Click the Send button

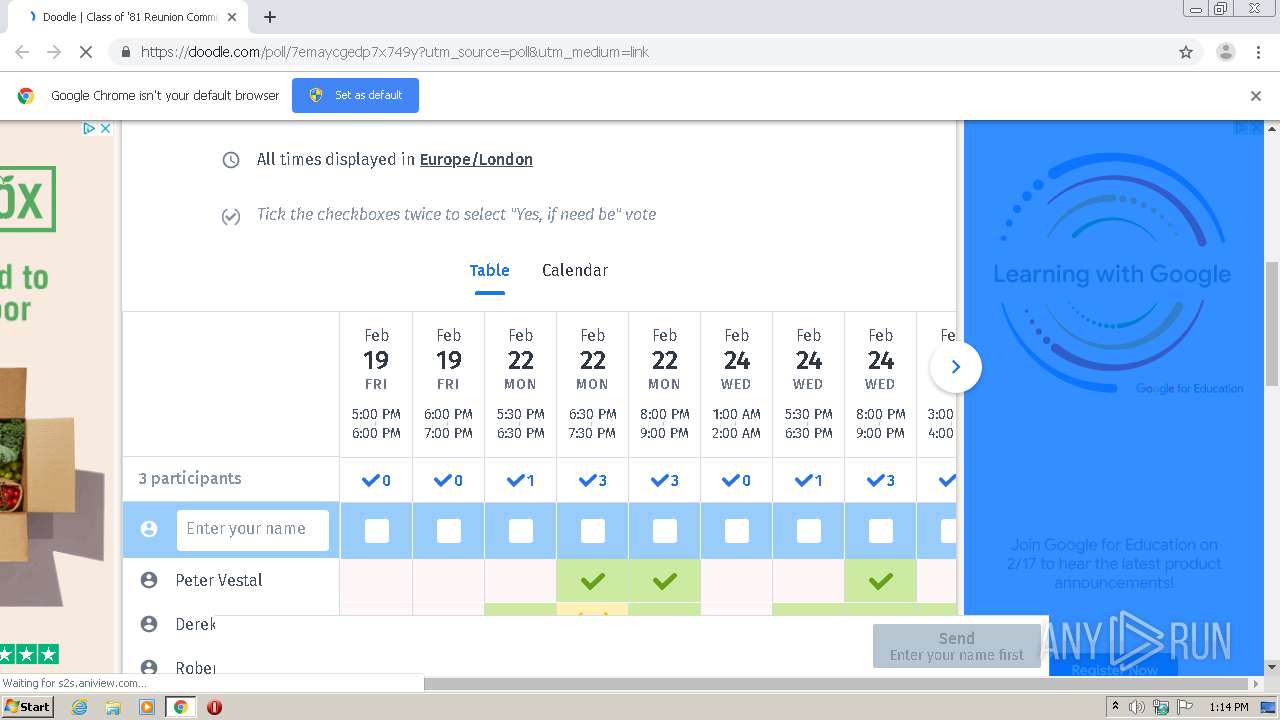coord(957,646)
